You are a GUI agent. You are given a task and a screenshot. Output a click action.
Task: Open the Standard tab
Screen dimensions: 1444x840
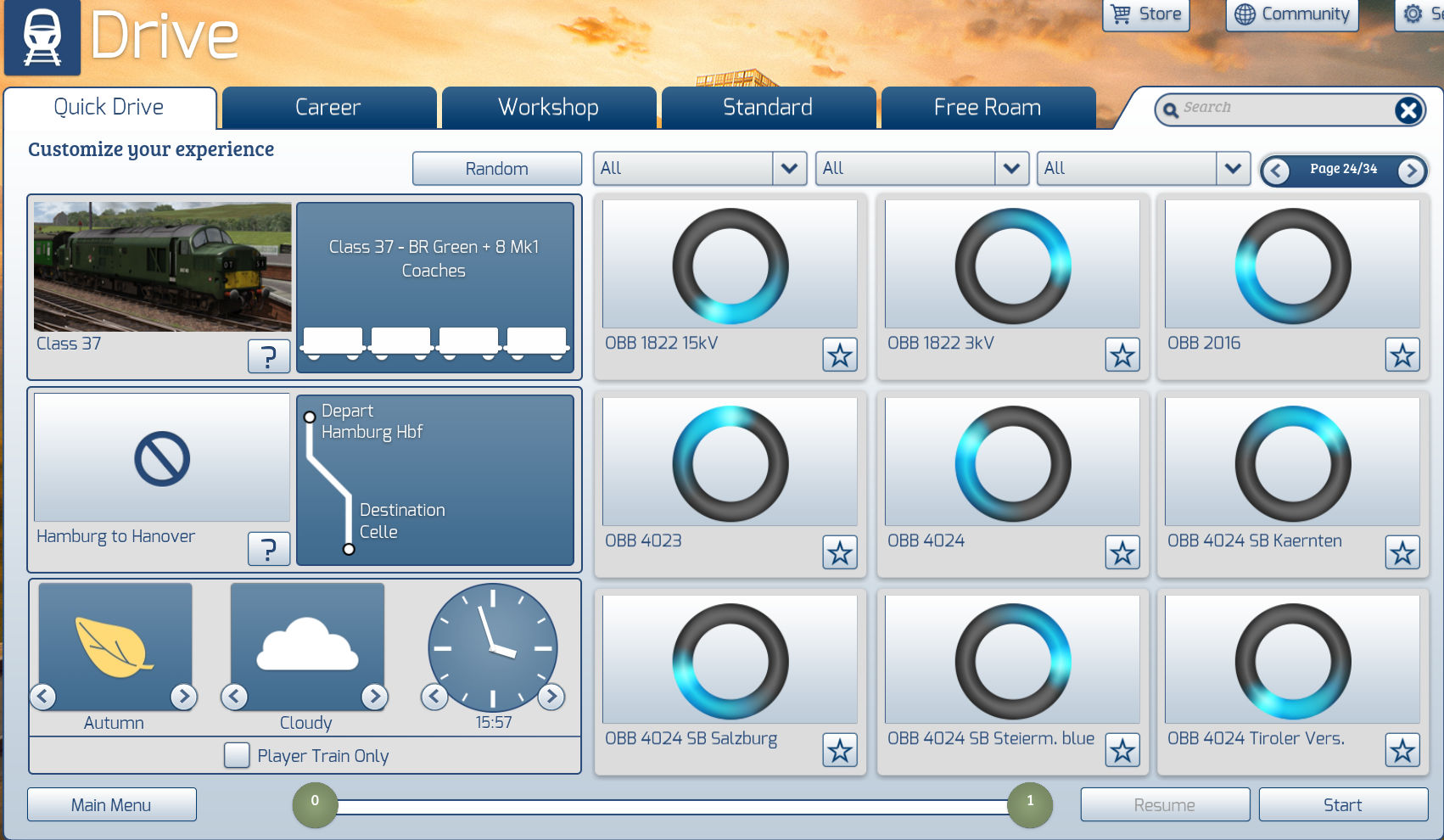point(768,107)
